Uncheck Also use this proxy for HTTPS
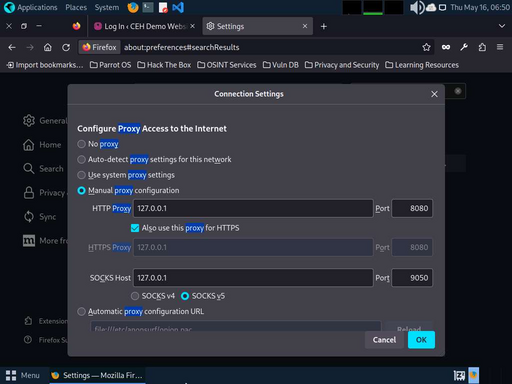The image size is (512, 384). 135,228
